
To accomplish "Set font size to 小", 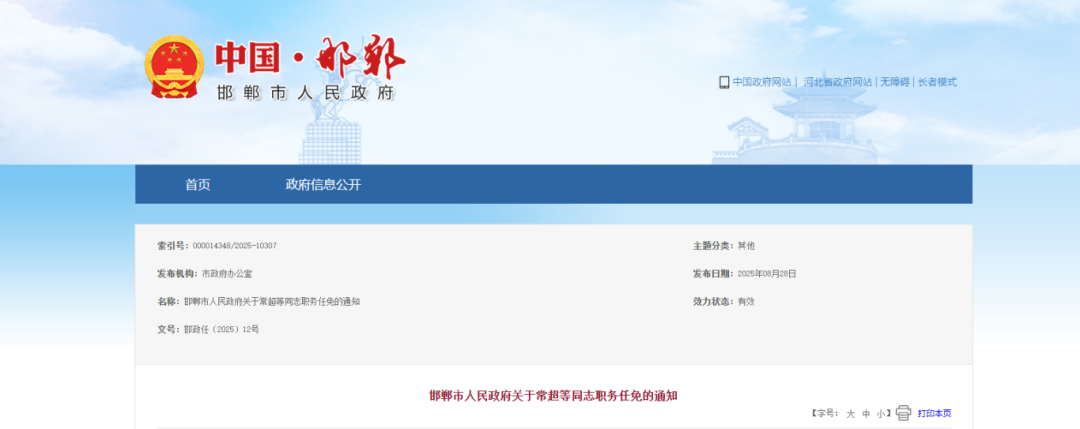I will 880,414.
